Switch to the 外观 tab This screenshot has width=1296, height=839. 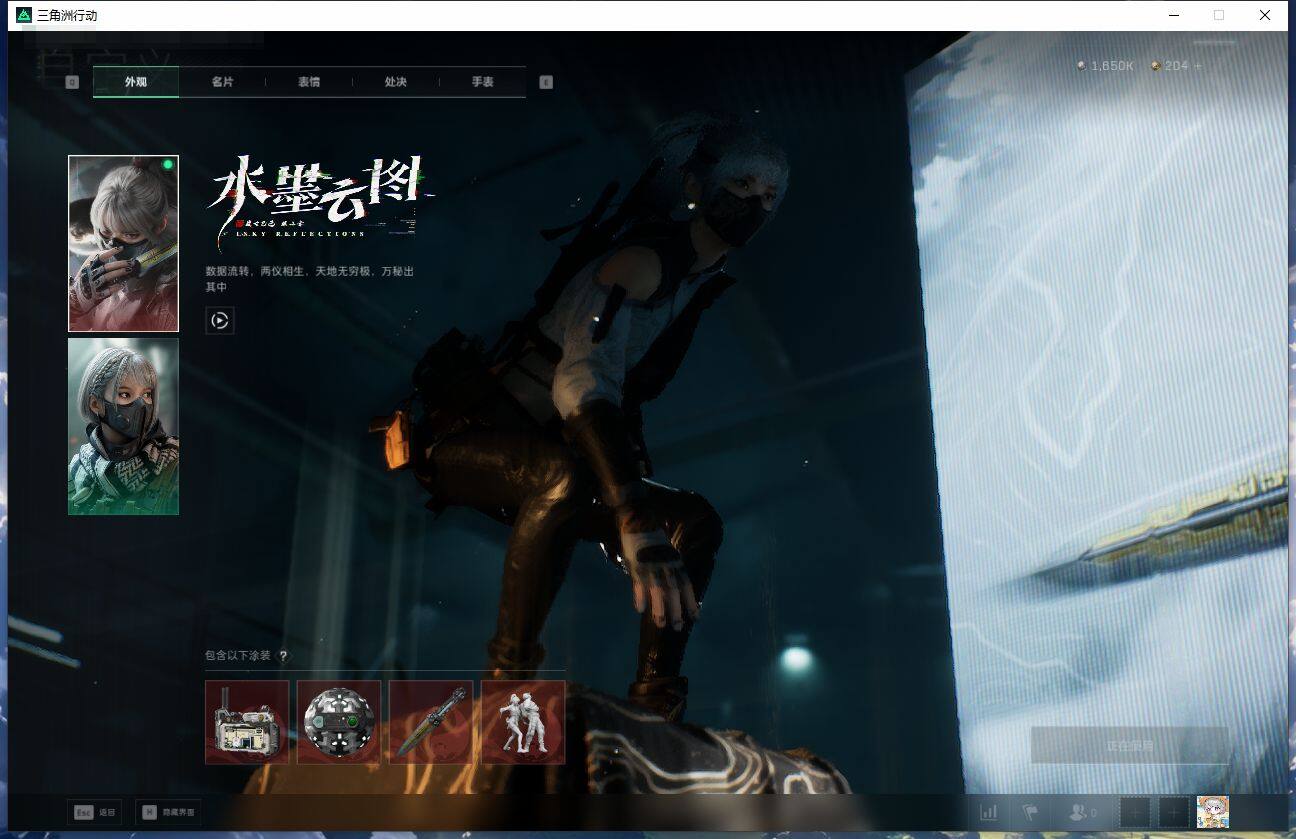pos(136,82)
